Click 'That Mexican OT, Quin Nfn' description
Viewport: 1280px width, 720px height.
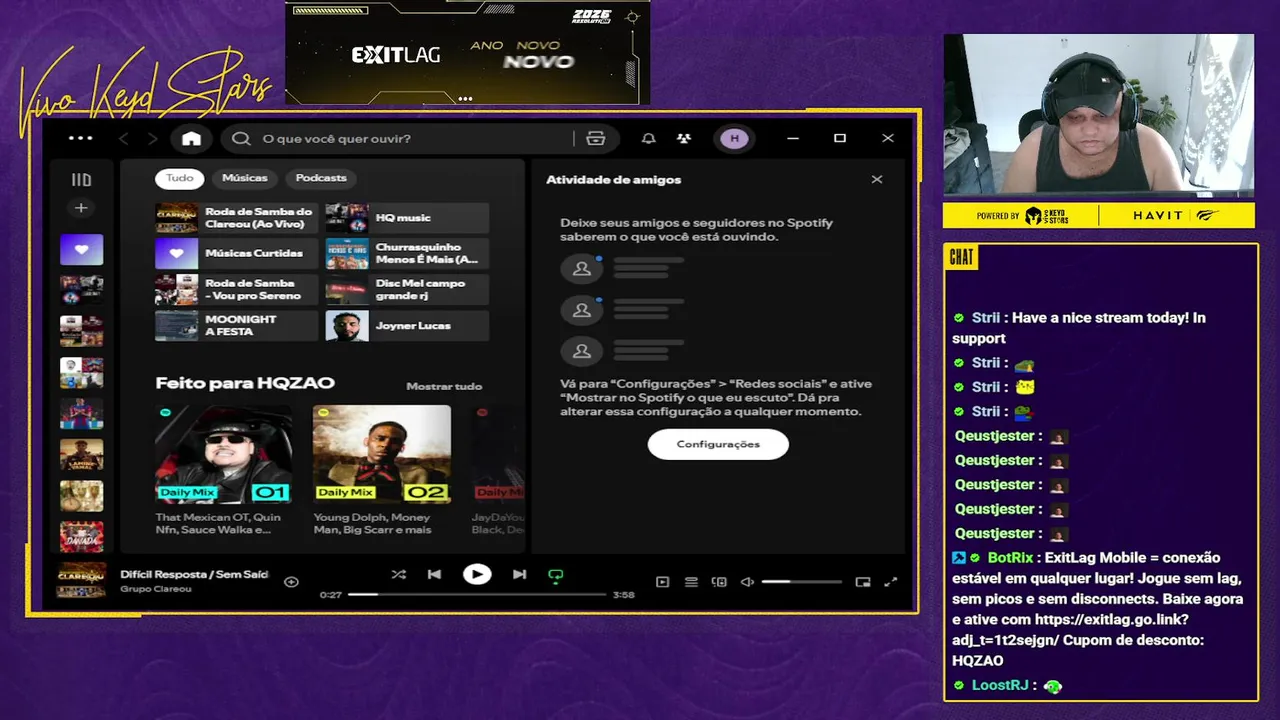coord(218,523)
